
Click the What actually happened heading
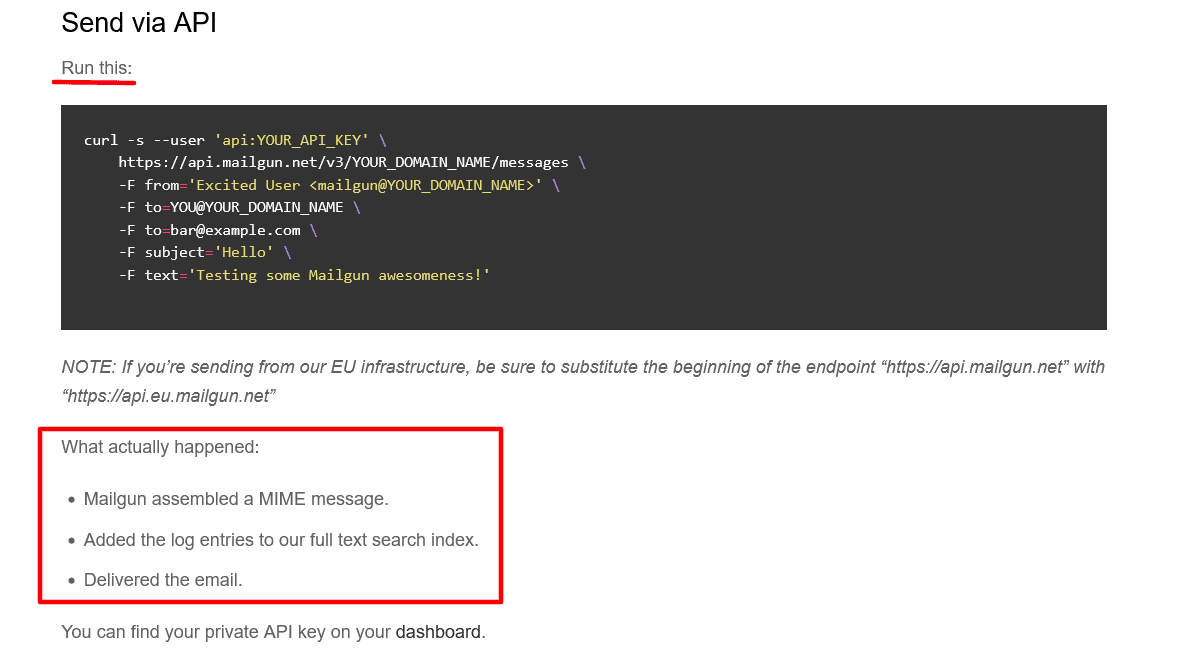[x=160, y=447]
